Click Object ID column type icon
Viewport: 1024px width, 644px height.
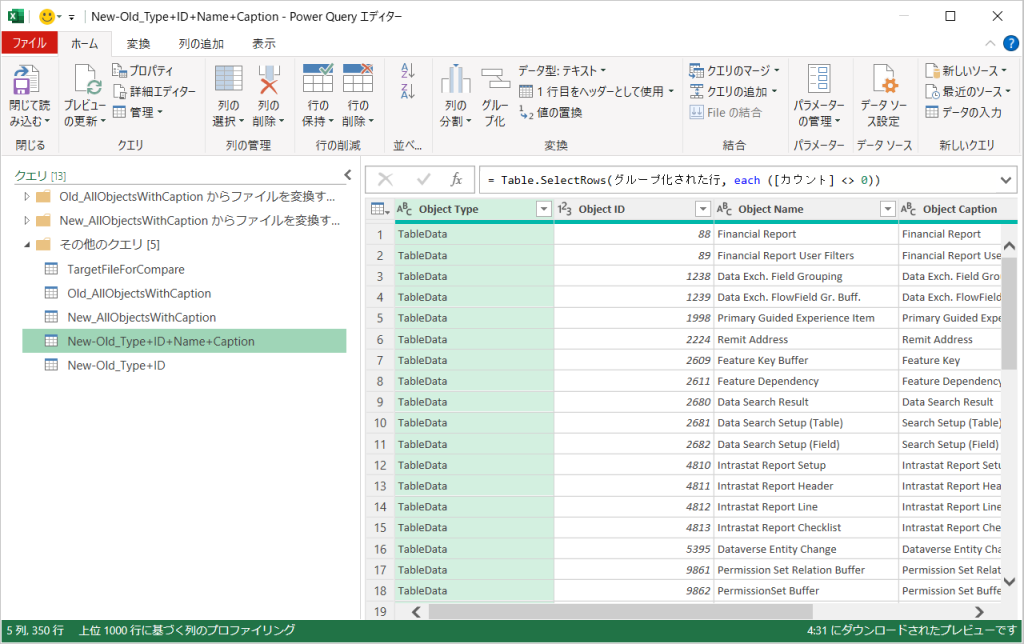point(565,209)
